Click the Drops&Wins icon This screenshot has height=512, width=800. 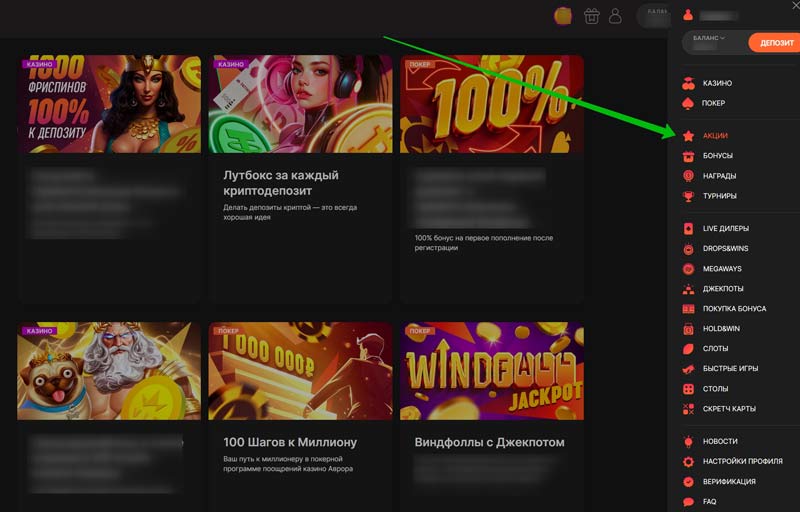coord(688,249)
